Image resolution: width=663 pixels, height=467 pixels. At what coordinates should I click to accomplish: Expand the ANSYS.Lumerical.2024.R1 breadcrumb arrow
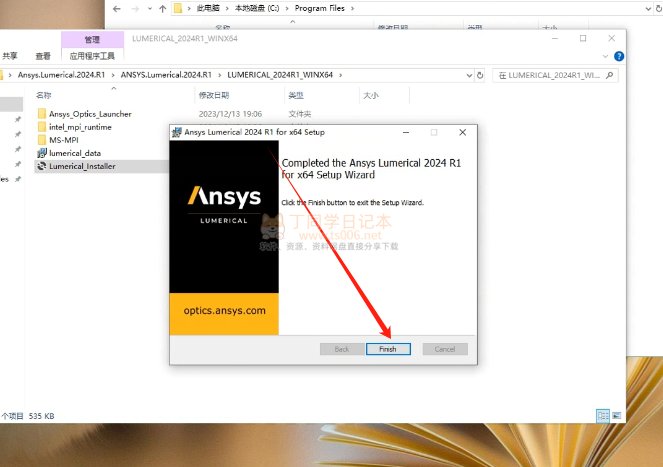point(219,75)
